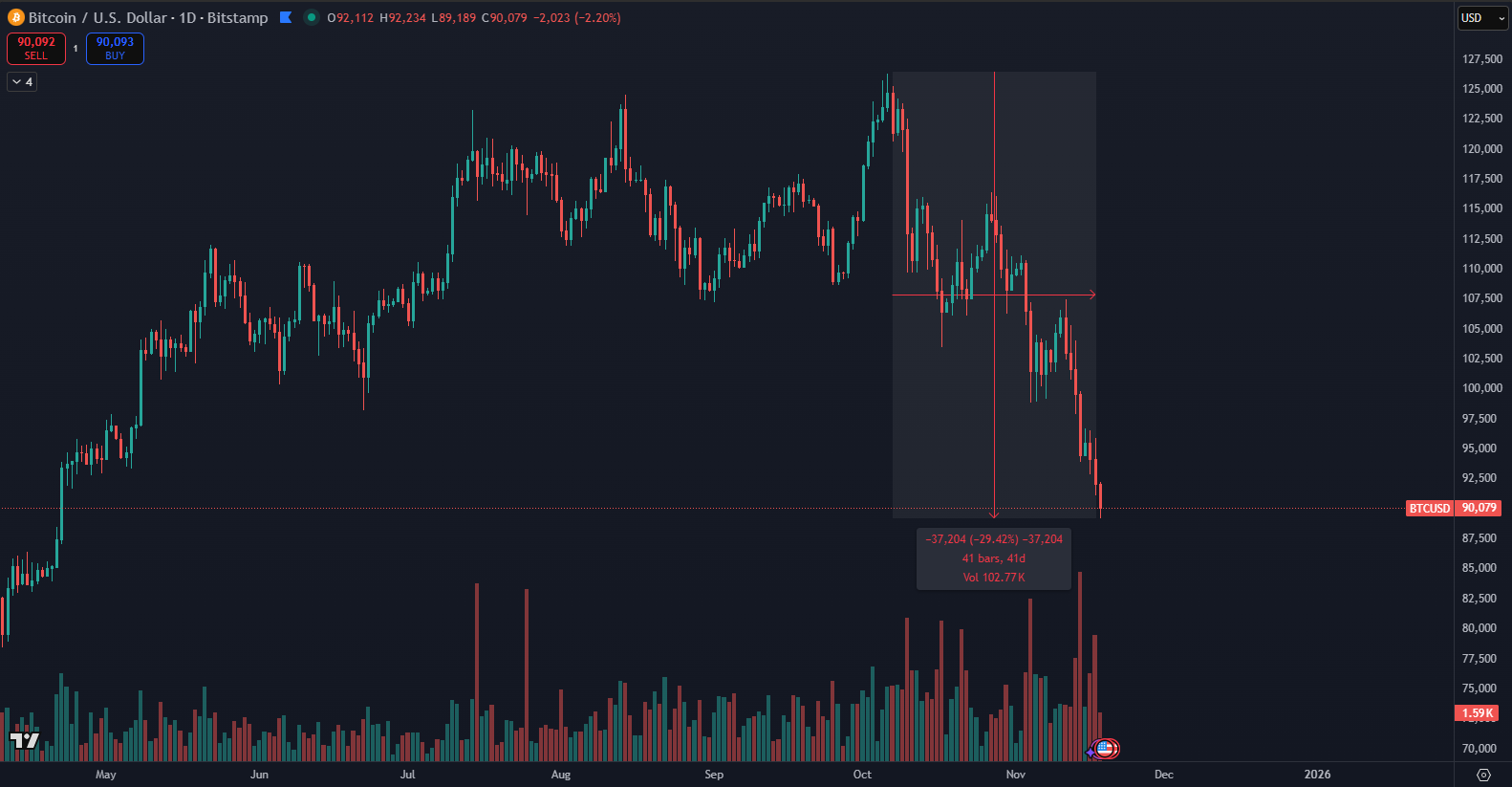Select the measurement tooltip showing −37,204 (−29.42%)
Image resolution: width=1512 pixels, height=787 pixels.
pos(994,558)
